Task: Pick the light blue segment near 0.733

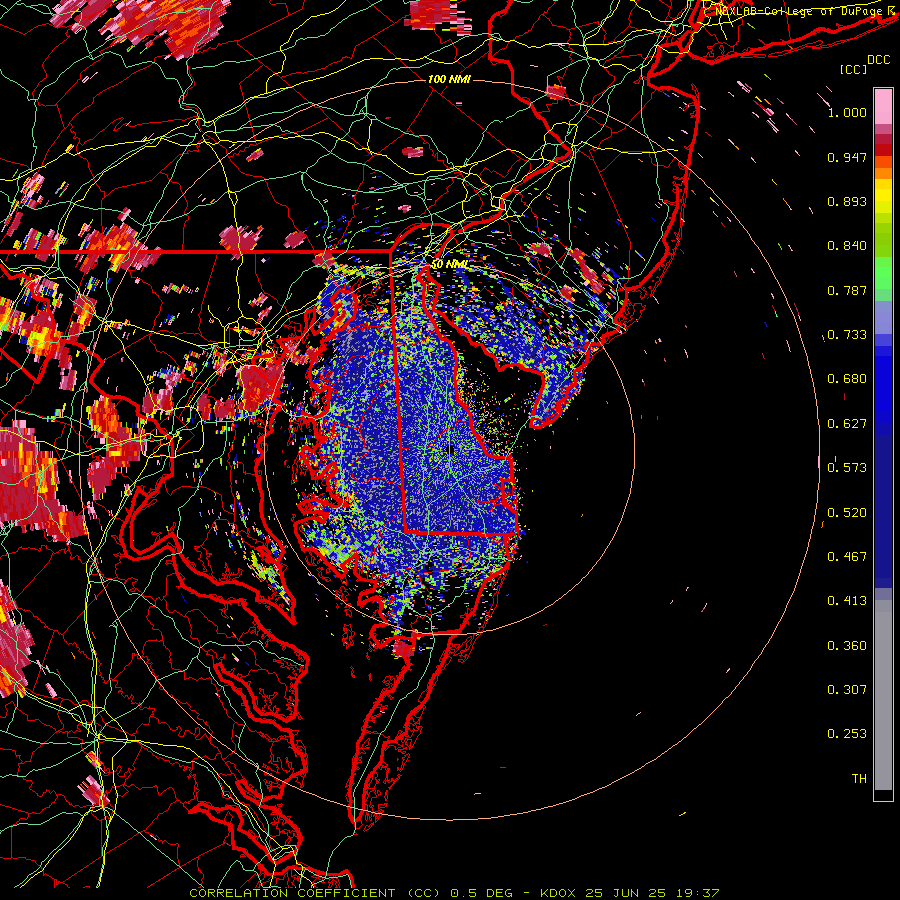Action: pos(883,317)
